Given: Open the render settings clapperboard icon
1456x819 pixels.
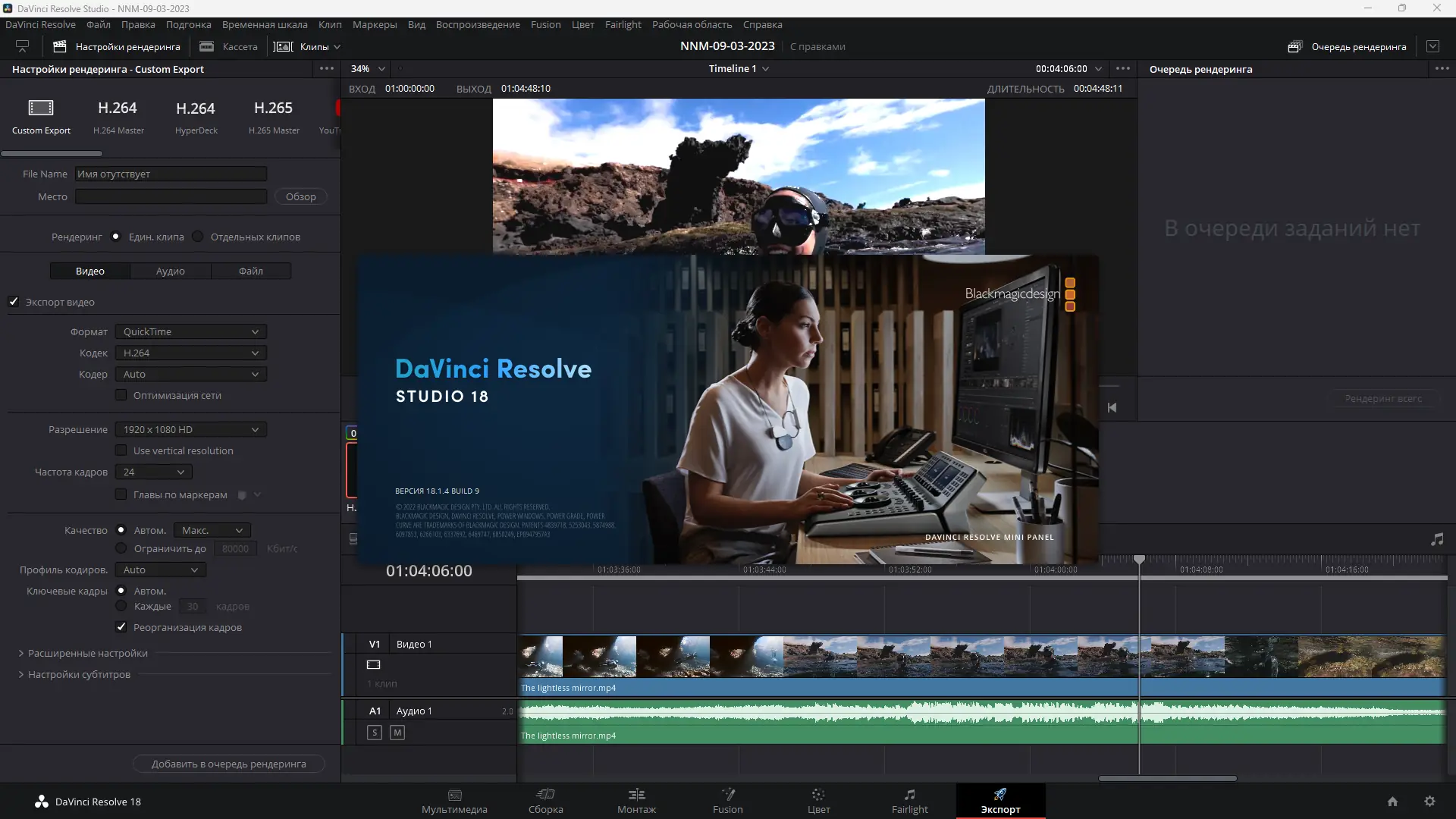Looking at the screenshot, I should pyautogui.click(x=58, y=46).
